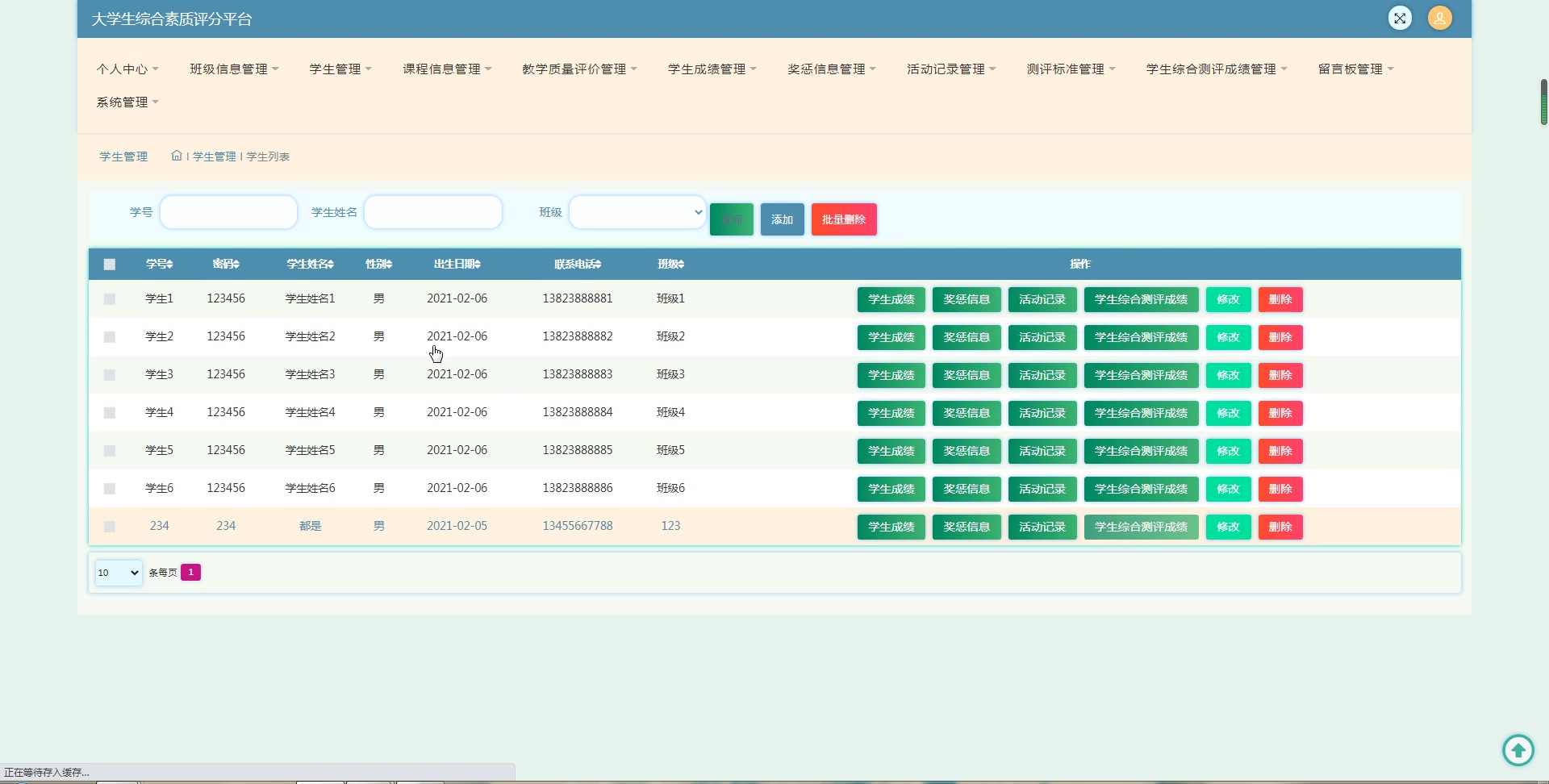1549x784 pixels.
Task: Expand the 课程信息管理 menu
Action: (x=447, y=69)
